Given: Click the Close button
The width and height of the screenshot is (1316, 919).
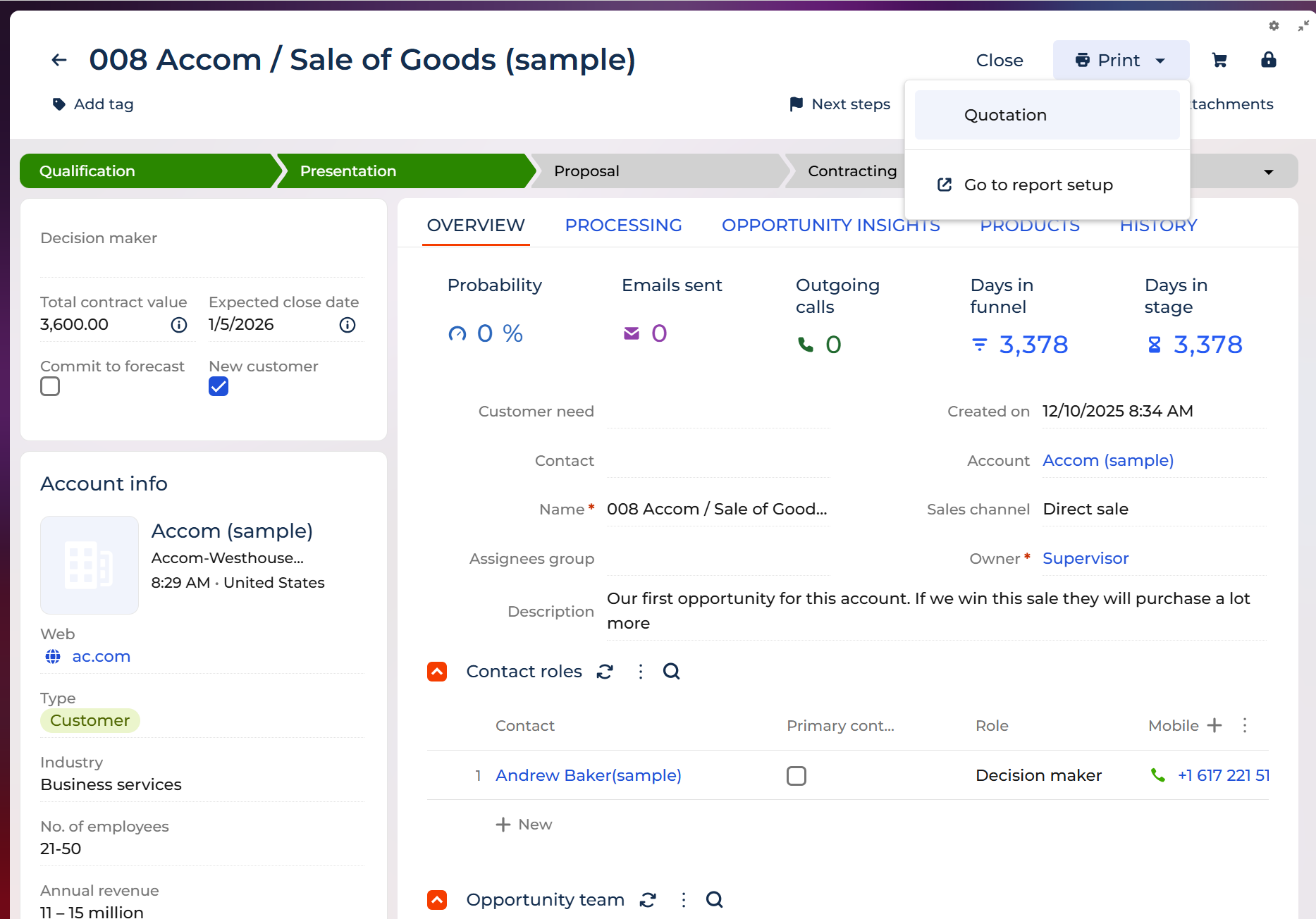Looking at the screenshot, I should point(999,61).
